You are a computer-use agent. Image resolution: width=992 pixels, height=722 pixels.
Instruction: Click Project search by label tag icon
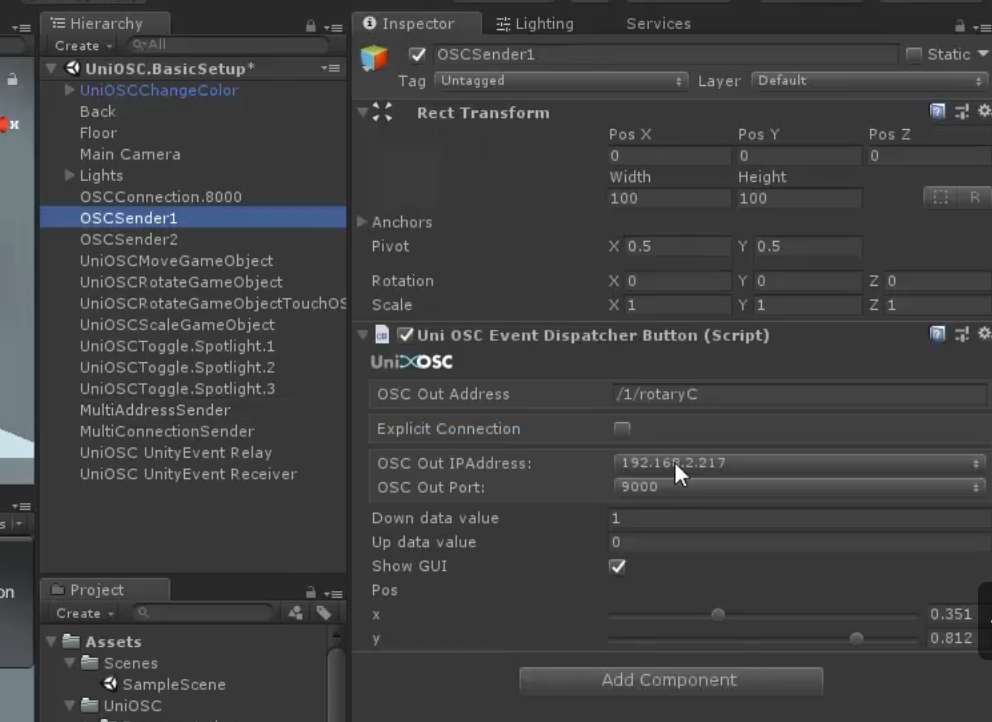(x=324, y=613)
